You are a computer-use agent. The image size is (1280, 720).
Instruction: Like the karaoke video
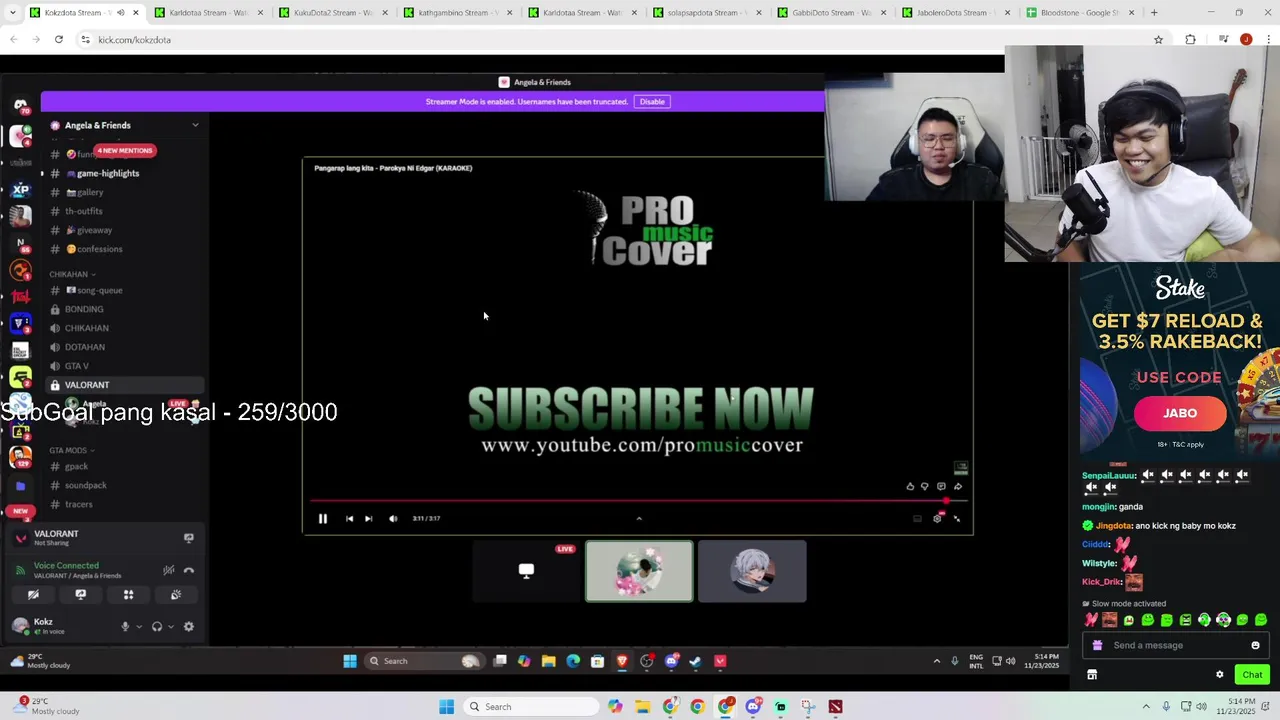(x=910, y=487)
